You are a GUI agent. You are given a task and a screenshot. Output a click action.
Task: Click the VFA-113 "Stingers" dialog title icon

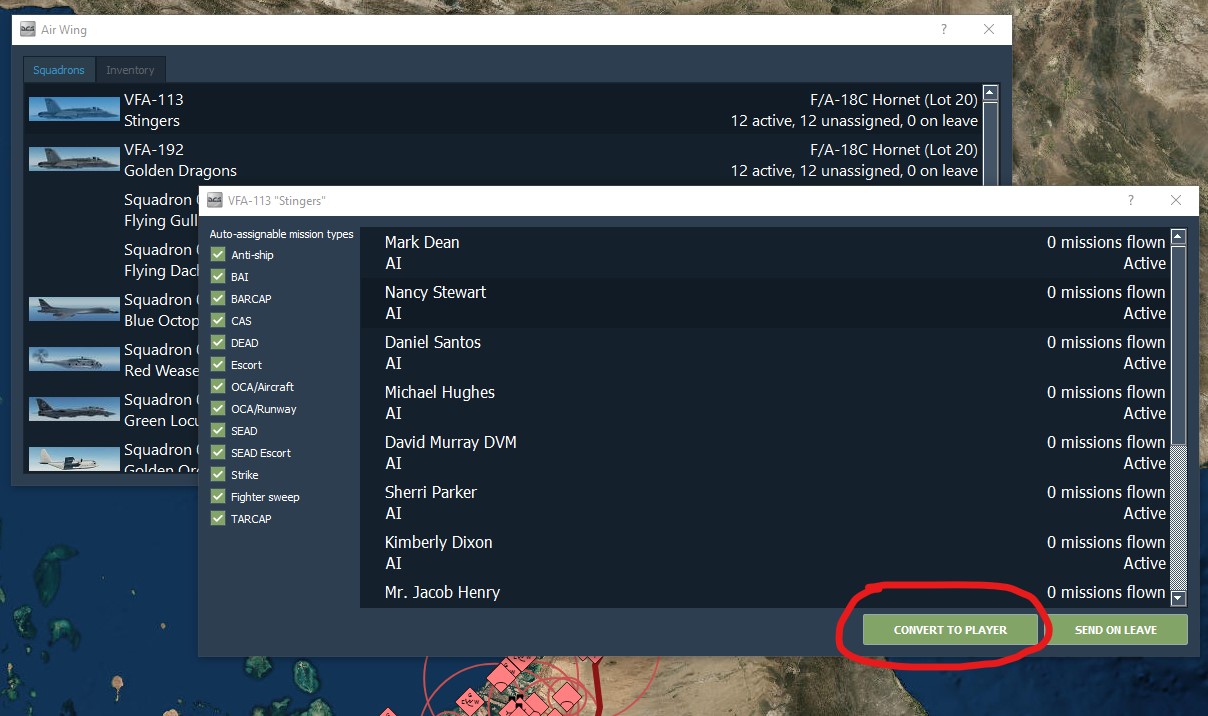pyautogui.click(x=215, y=200)
